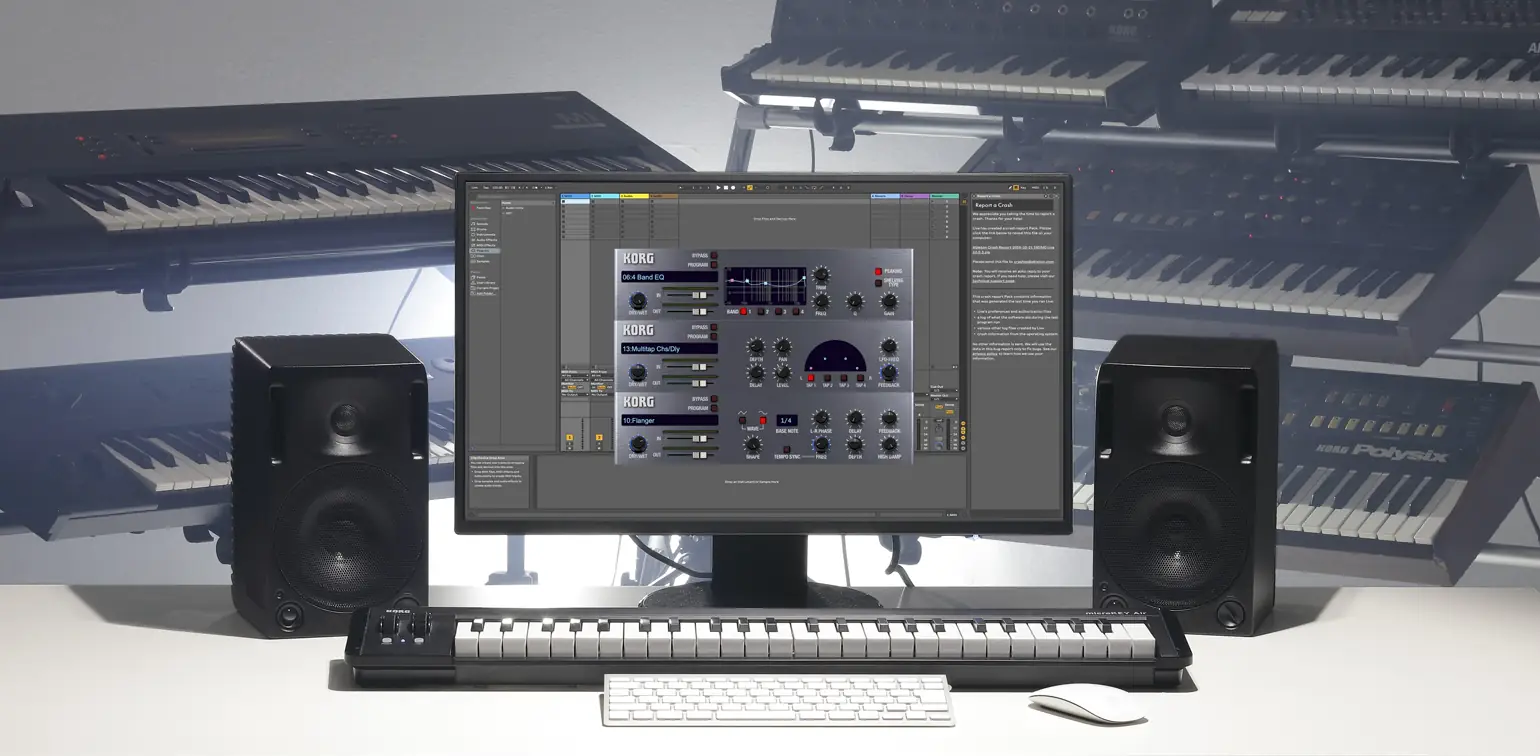
Task: Toggle Bypass on the Flanger effect
Action: [x=714, y=399]
